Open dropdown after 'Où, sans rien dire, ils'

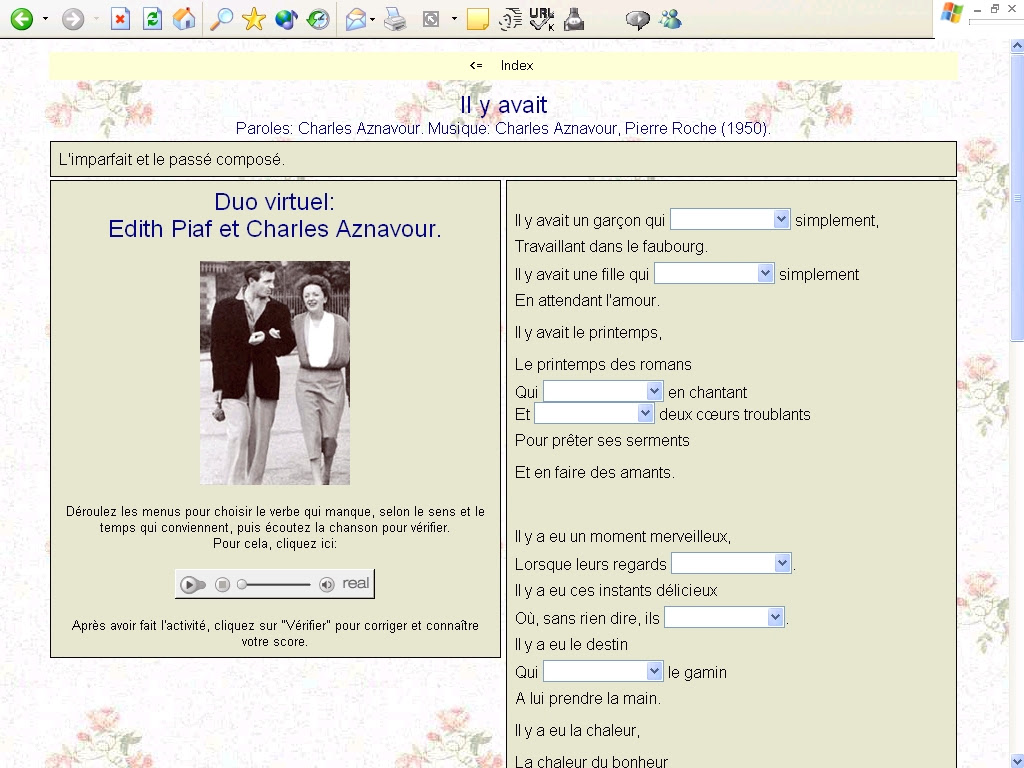[724, 617]
